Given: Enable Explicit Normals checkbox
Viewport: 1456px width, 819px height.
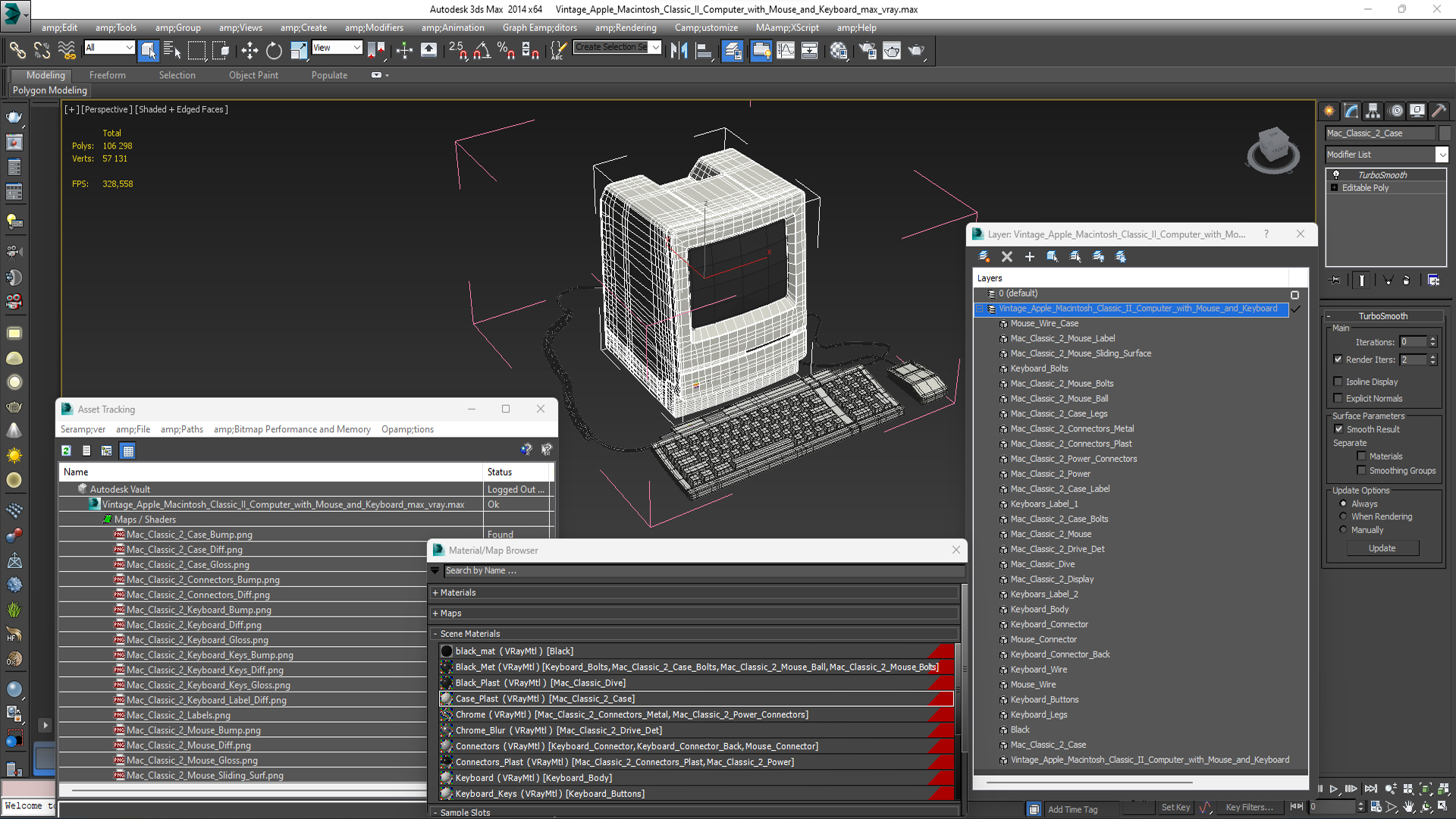Looking at the screenshot, I should [1338, 398].
